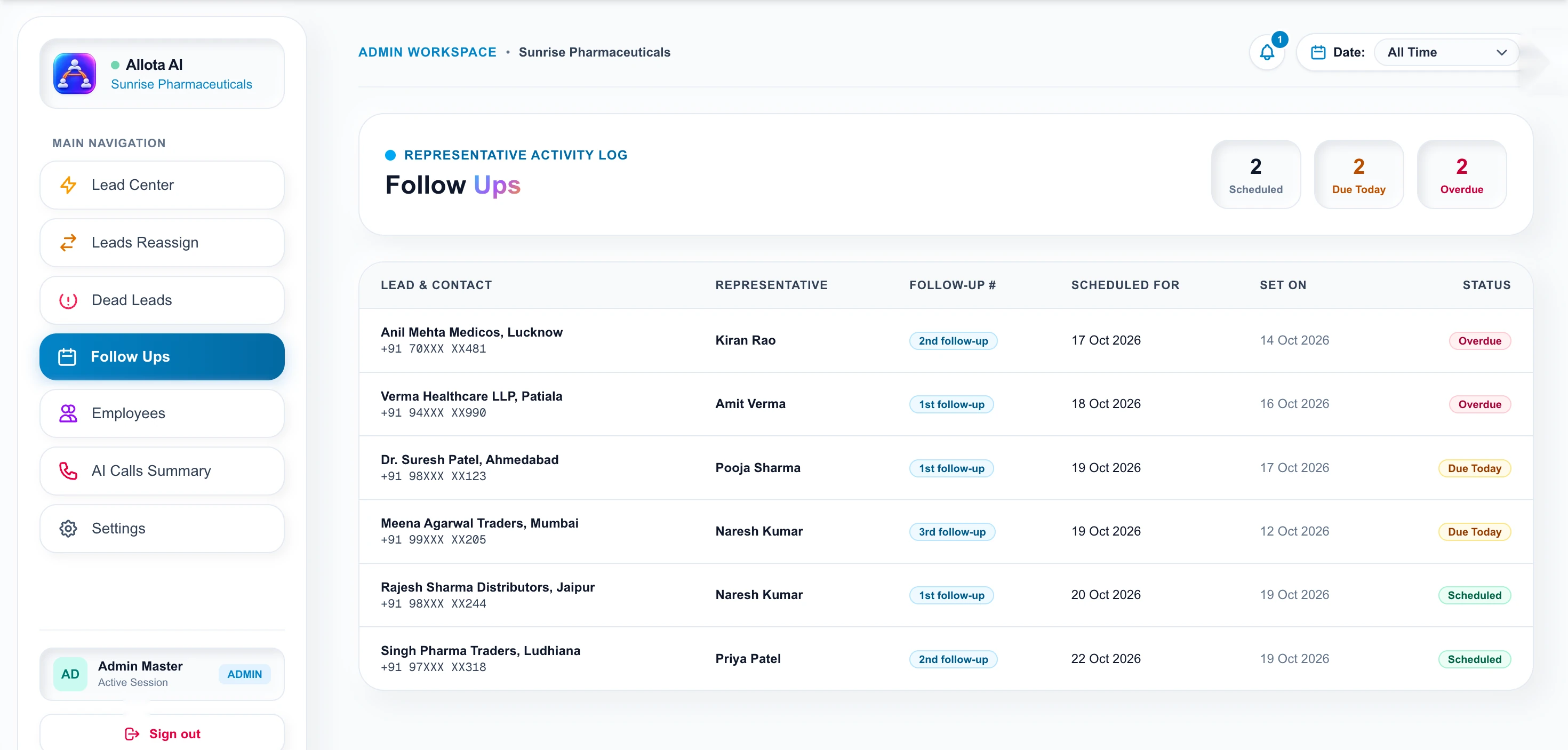Image resolution: width=1568 pixels, height=750 pixels.
Task: Click the Scheduled count card
Action: click(1256, 175)
